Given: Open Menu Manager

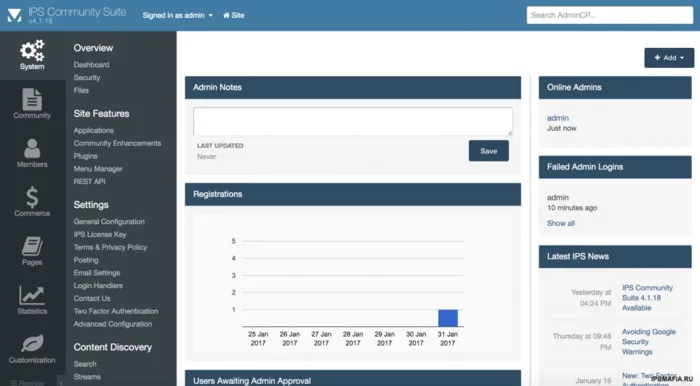Looking at the screenshot, I should (98, 169).
